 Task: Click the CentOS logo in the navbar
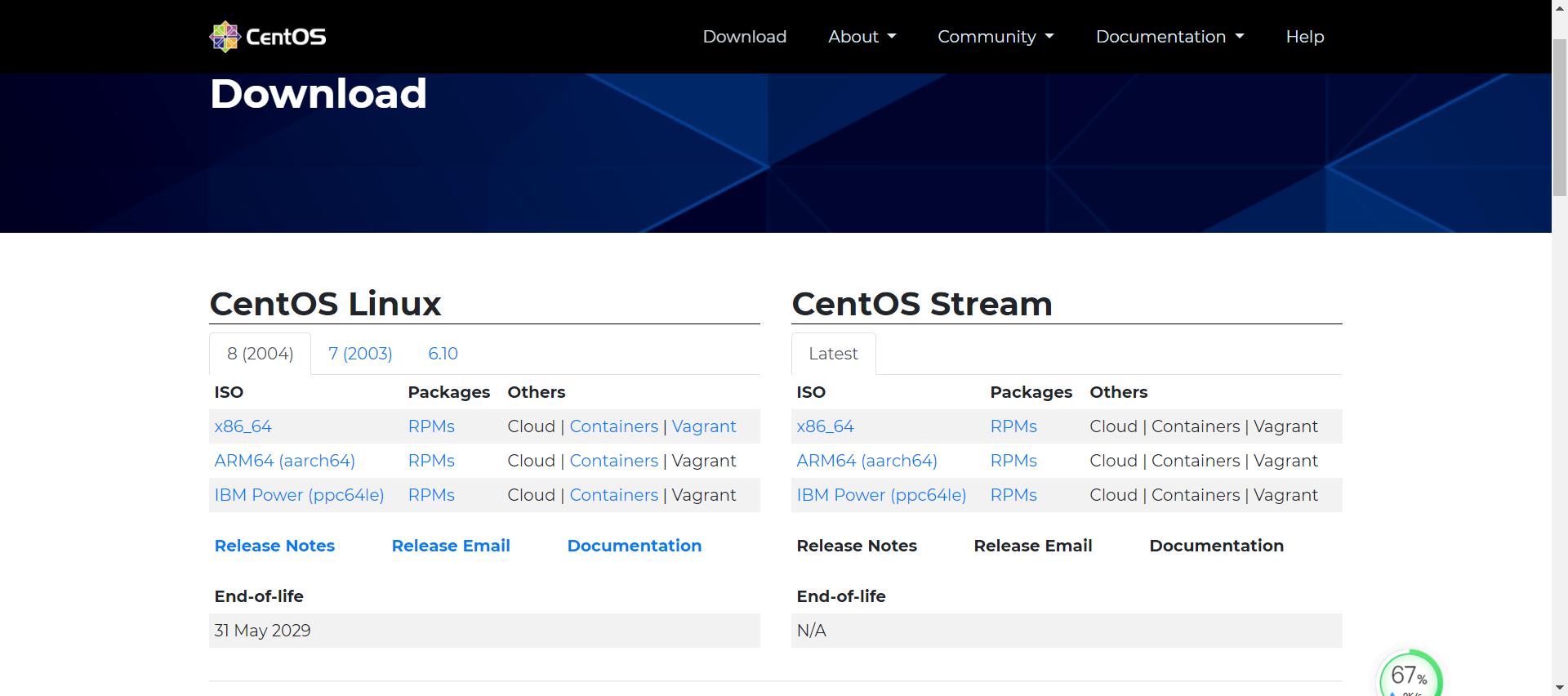coord(268,37)
